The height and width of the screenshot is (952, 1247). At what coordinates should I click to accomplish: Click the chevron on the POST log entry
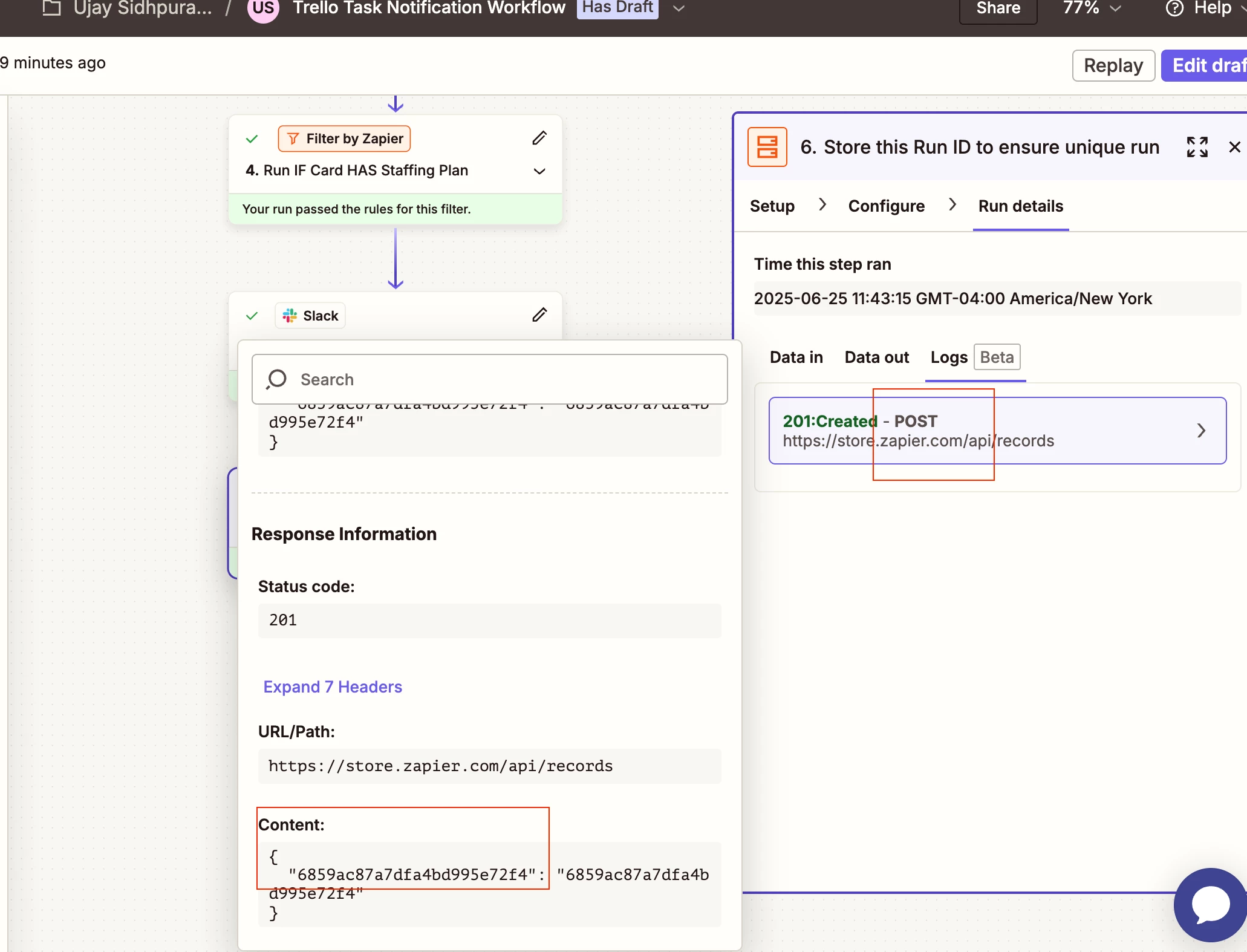1201,431
